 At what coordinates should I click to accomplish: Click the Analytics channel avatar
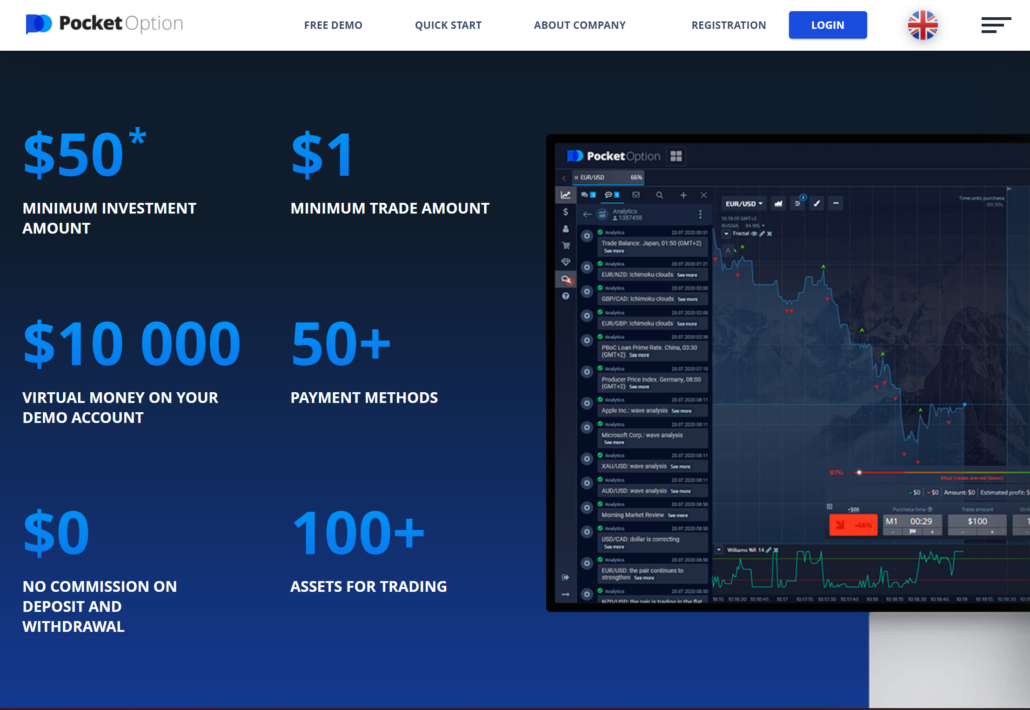(602, 214)
